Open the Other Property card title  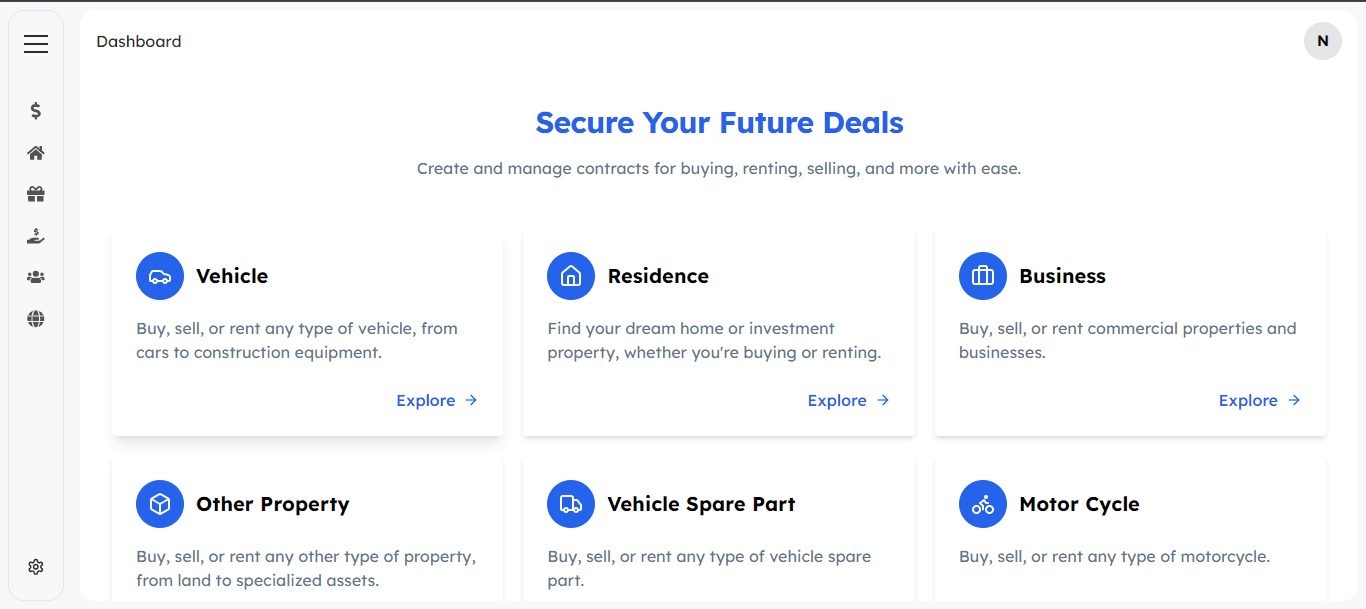click(273, 504)
